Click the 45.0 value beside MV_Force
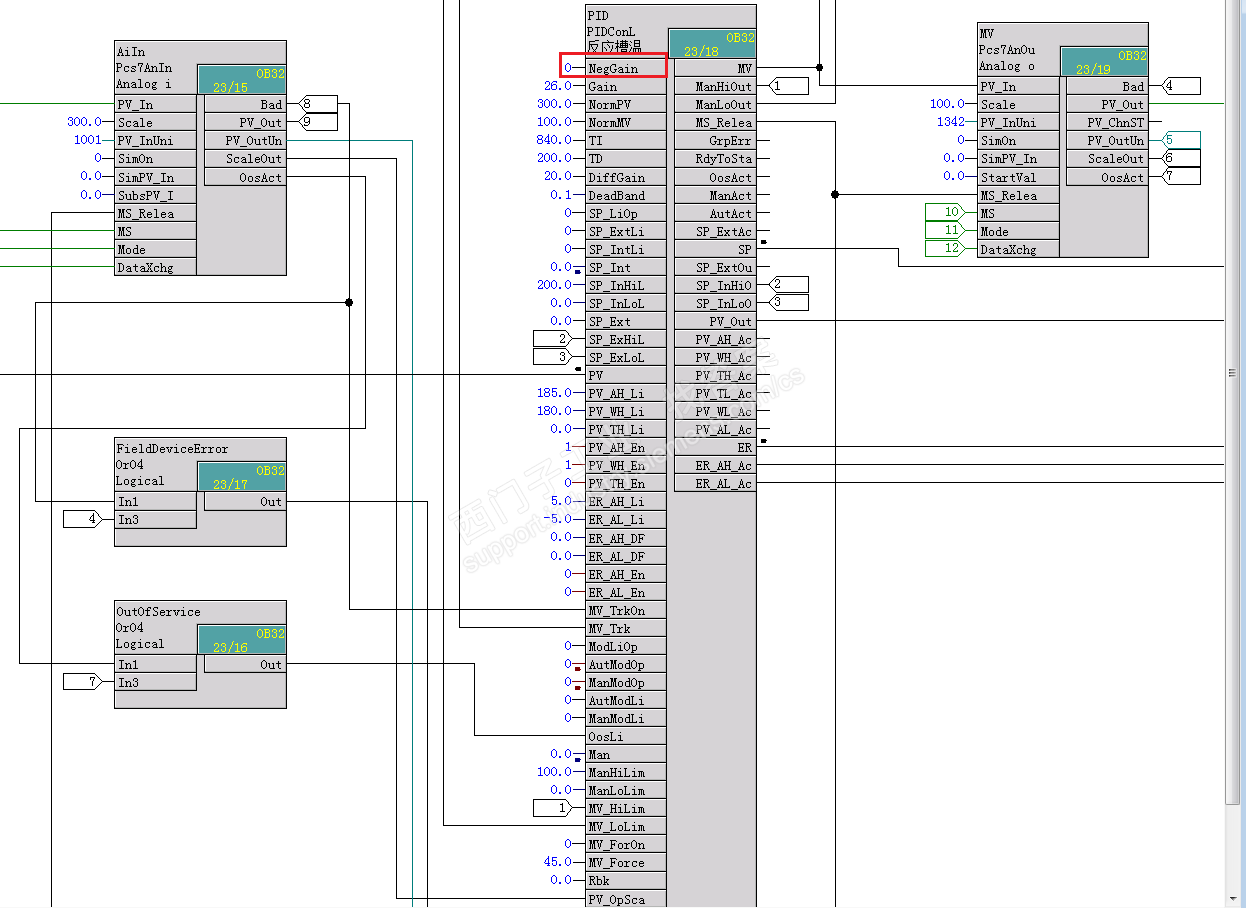Viewport: 1246px width, 908px height. pyautogui.click(x=559, y=862)
